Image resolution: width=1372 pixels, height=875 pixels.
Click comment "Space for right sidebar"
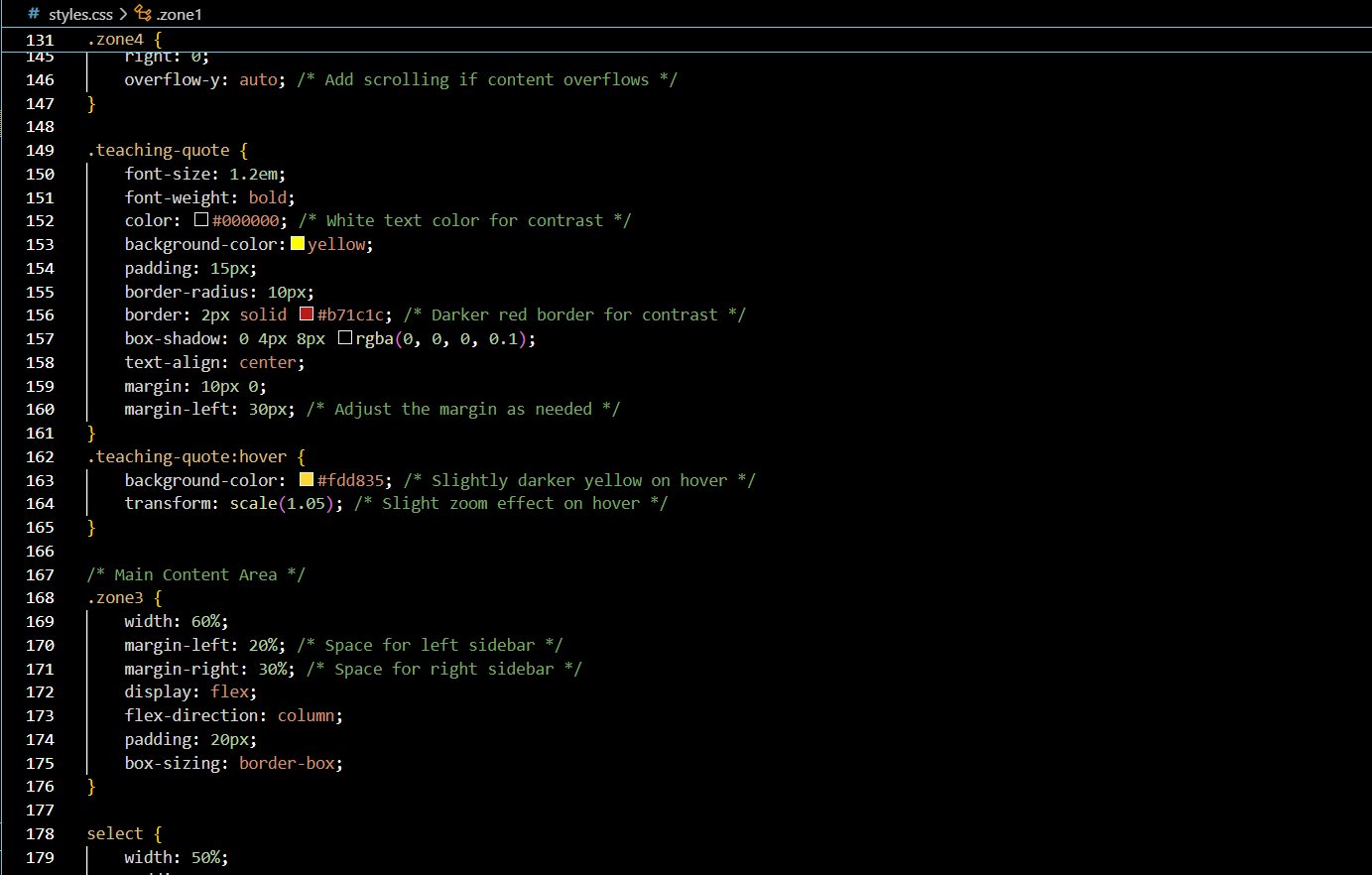click(444, 669)
